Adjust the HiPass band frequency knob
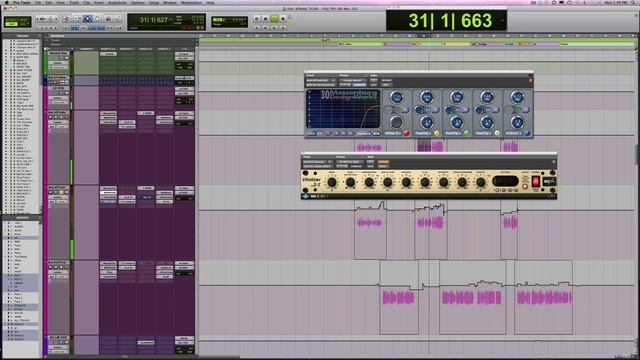Screen dimensions: 640x360 point(396,97)
